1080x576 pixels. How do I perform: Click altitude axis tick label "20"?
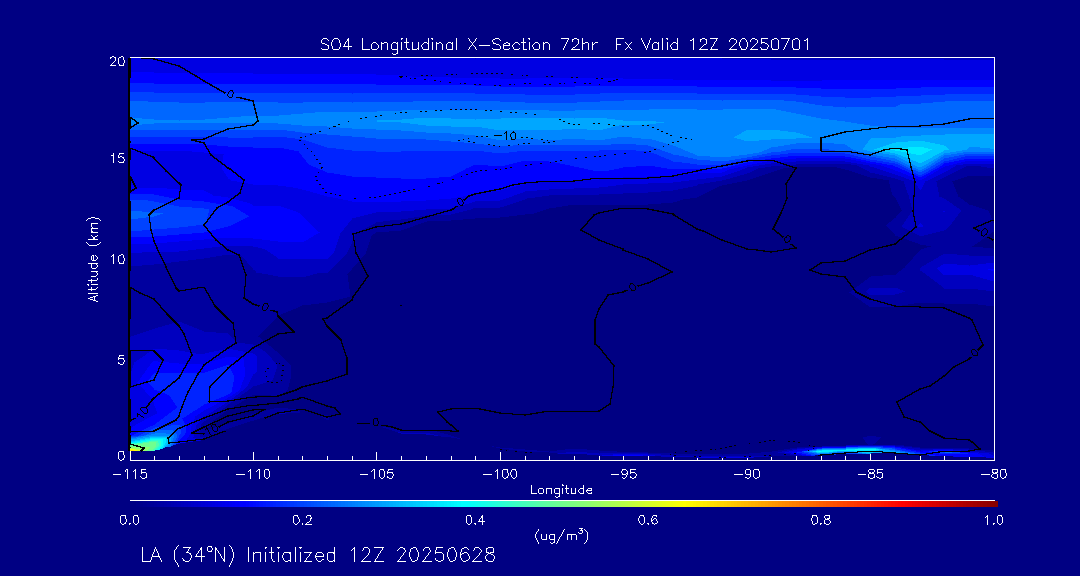pos(117,61)
